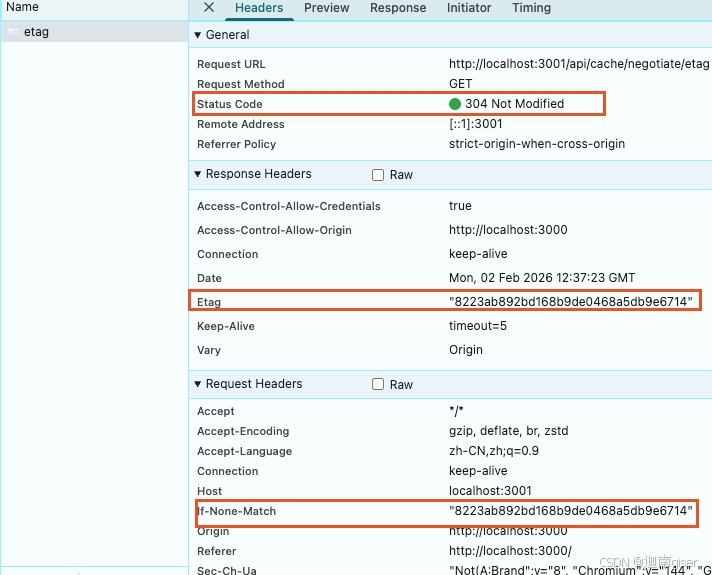
Task: Click the Request Method label
Action: click(x=241, y=84)
